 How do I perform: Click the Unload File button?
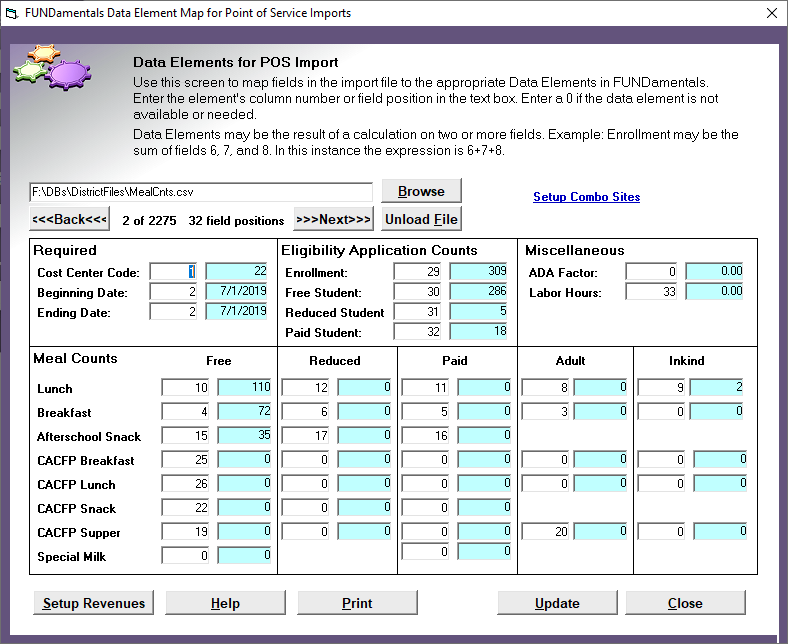[x=421, y=219]
